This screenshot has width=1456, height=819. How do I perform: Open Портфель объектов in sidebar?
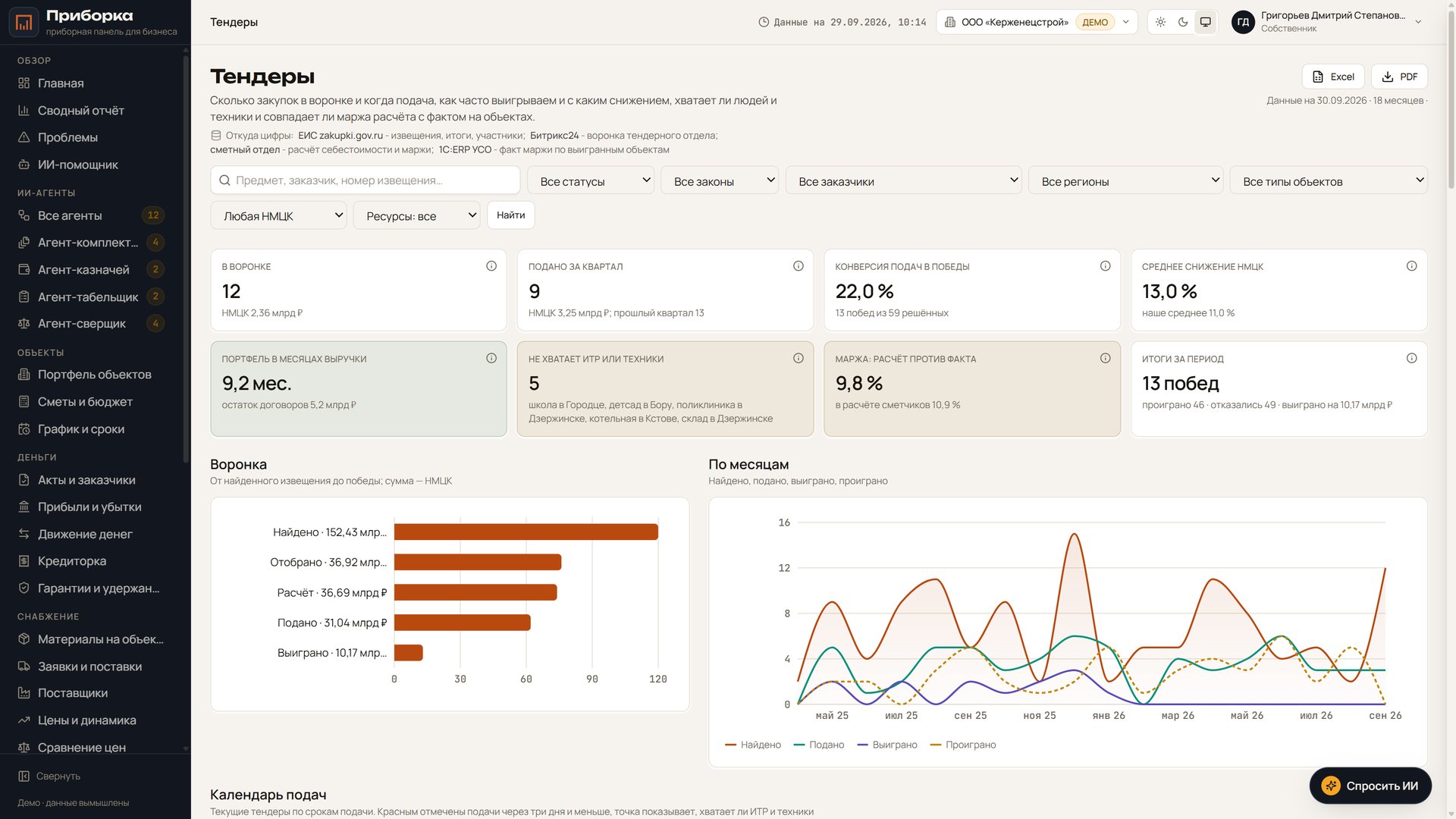91,375
